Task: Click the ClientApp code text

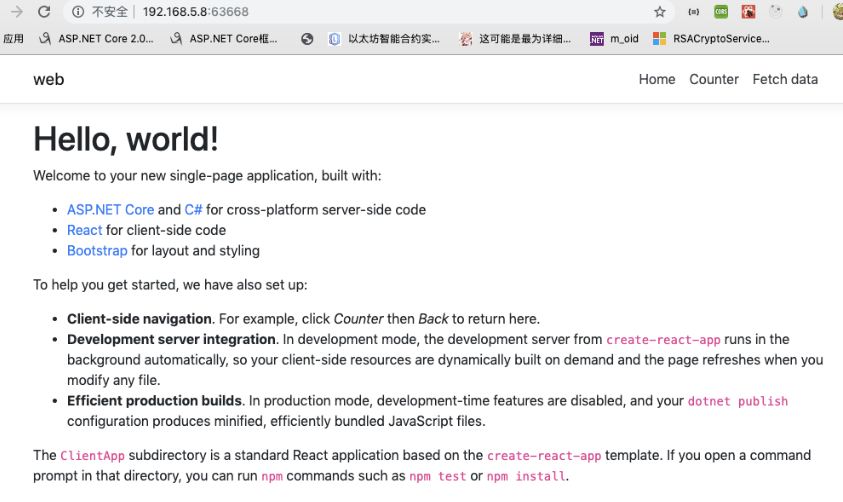Action: [x=92, y=456]
